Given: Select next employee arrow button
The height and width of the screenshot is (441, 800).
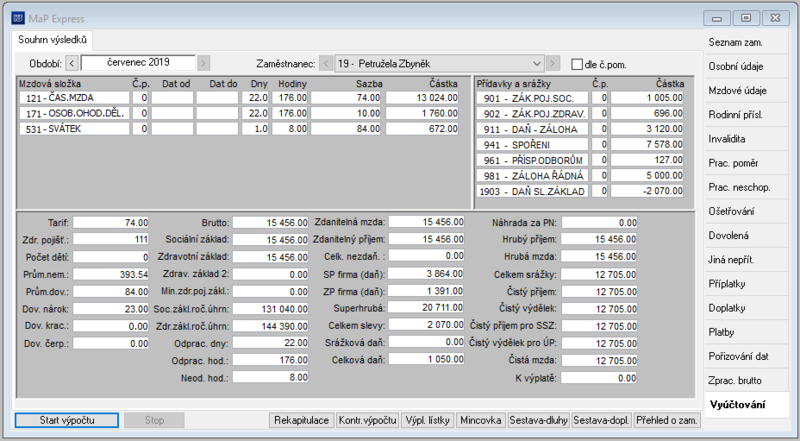Looking at the screenshot, I should coord(552,64).
